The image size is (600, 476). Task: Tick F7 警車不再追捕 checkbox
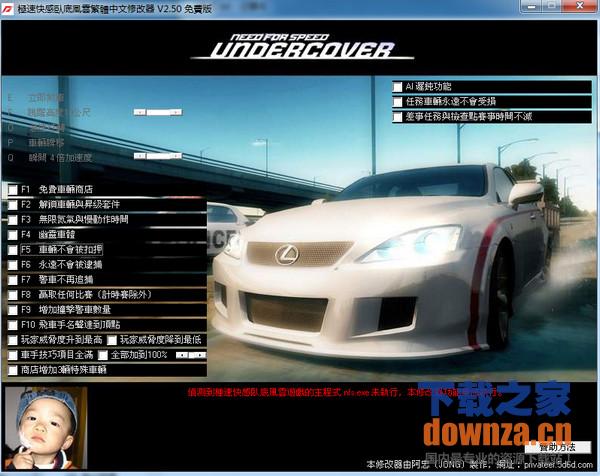13,280
